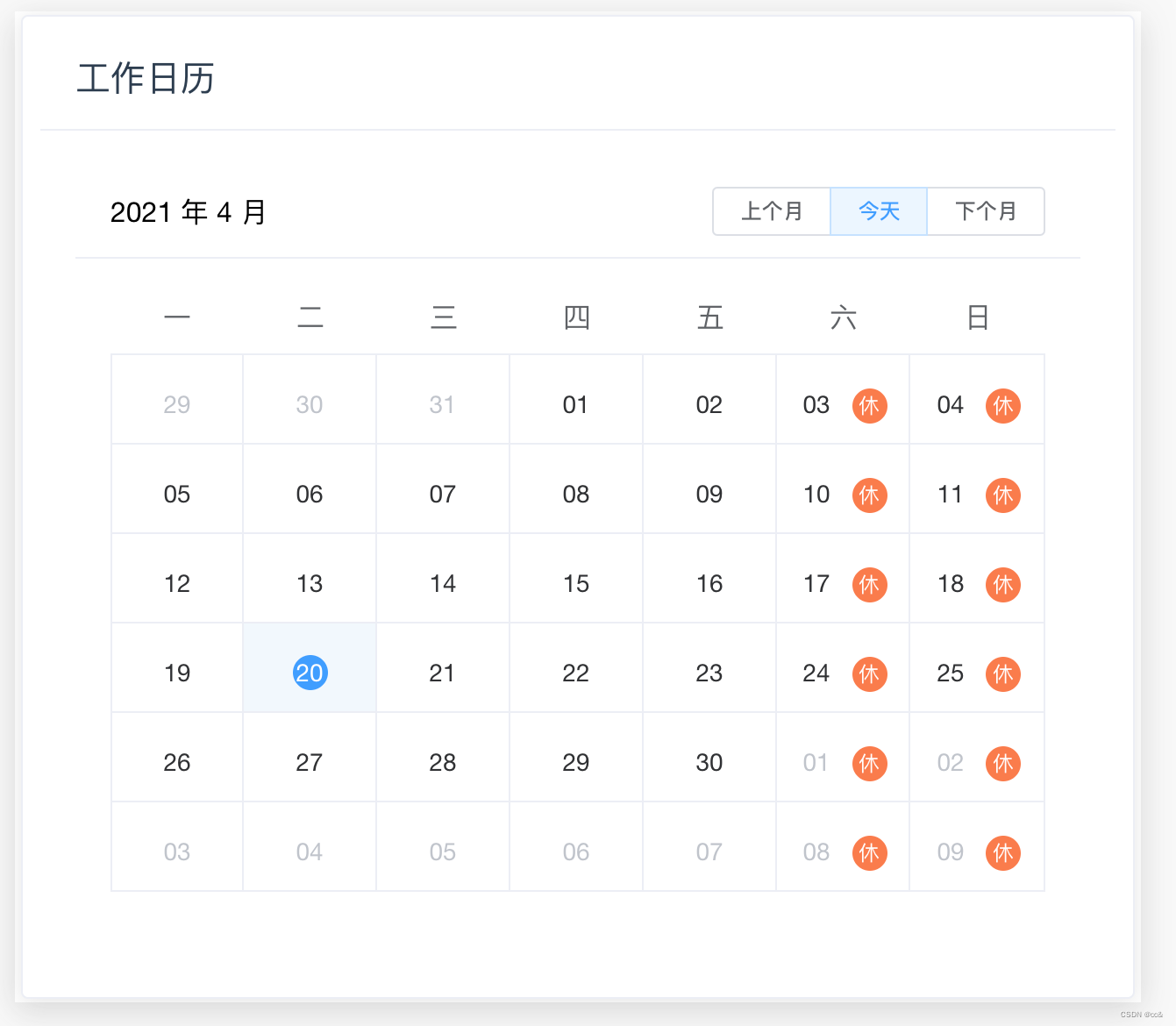
Task: Select April 15 in the calendar
Action: tap(576, 583)
